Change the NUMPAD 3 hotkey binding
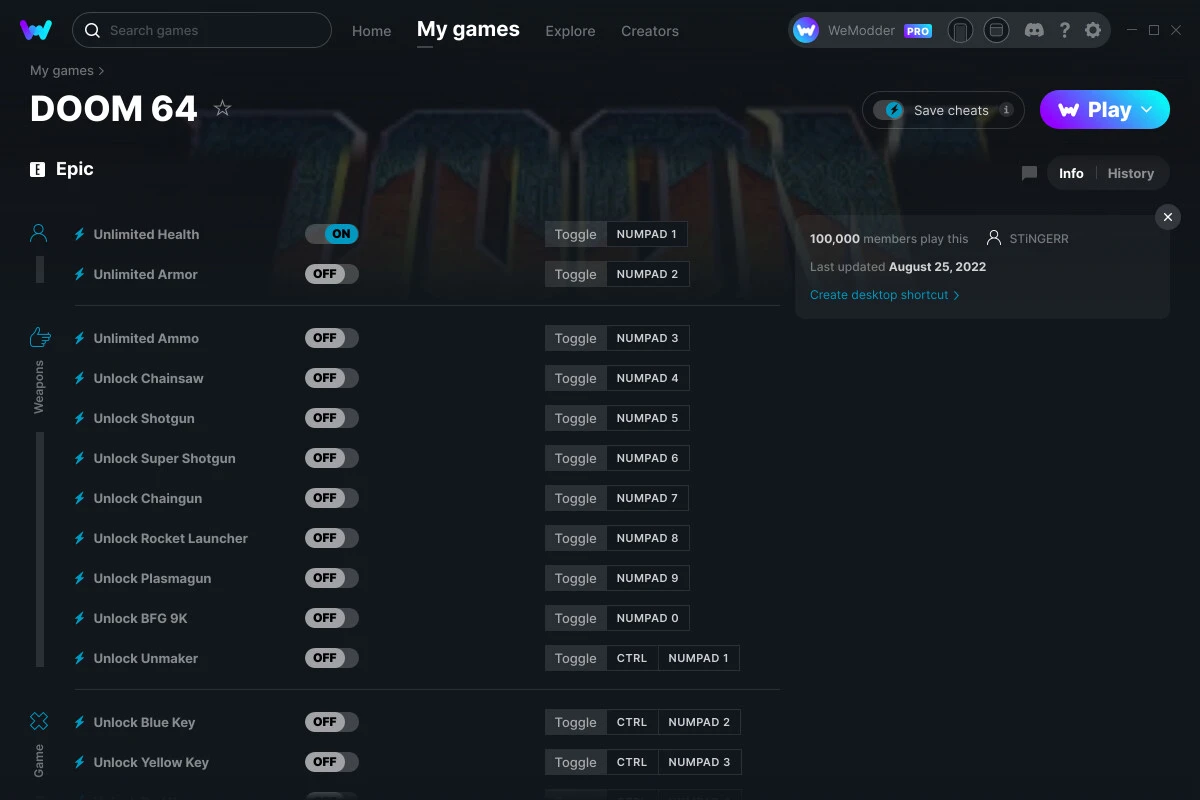This screenshot has height=800, width=1200. click(x=648, y=338)
